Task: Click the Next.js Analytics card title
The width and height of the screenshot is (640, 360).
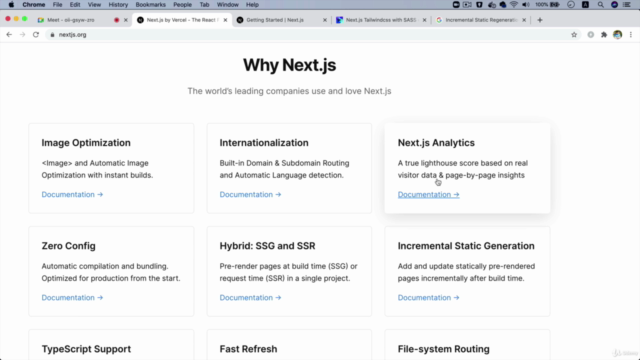Action: coord(436,143)
